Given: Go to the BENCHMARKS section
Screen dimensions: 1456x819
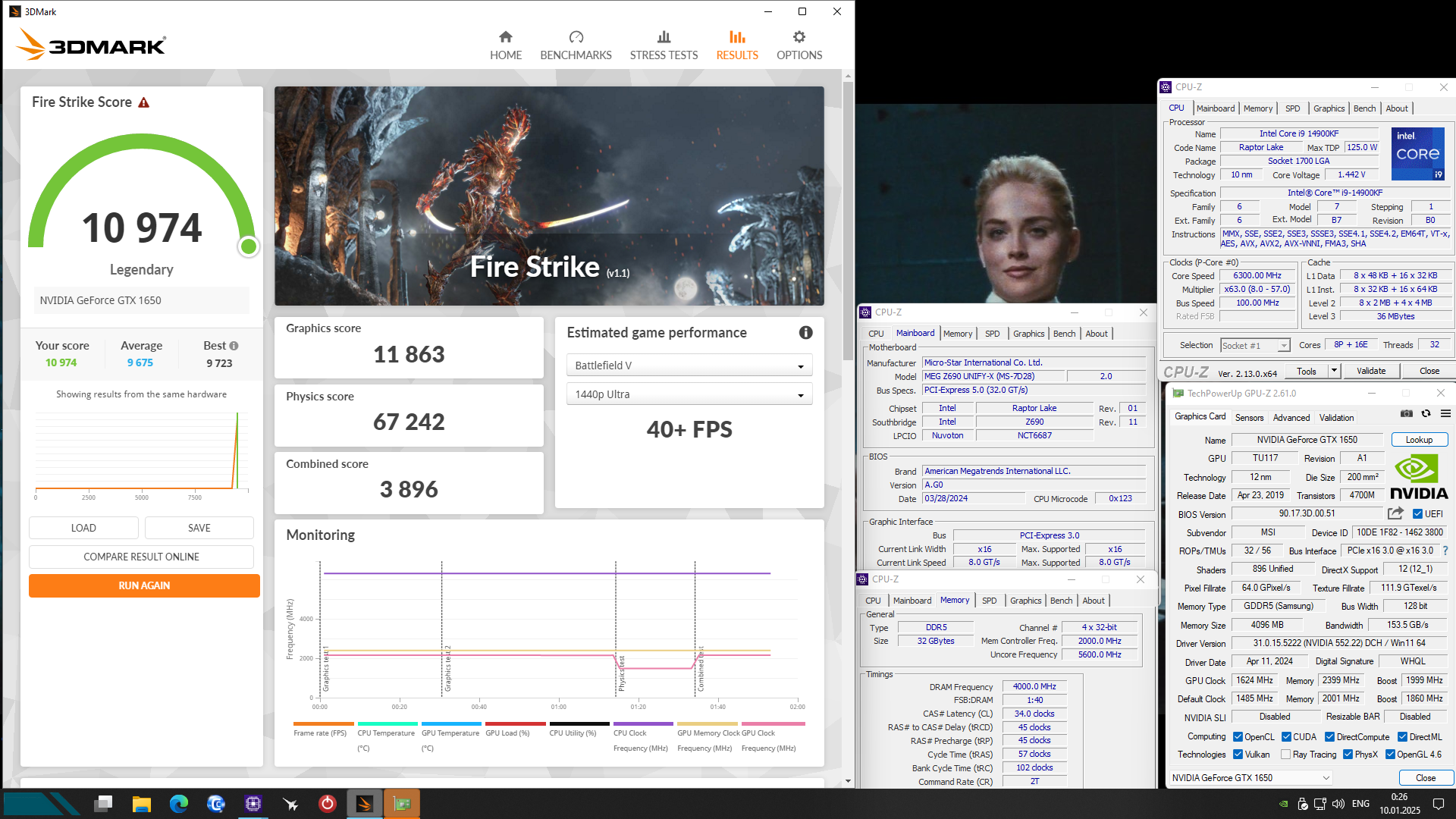Looking at the screenshot, I should [x=576, y=45].
